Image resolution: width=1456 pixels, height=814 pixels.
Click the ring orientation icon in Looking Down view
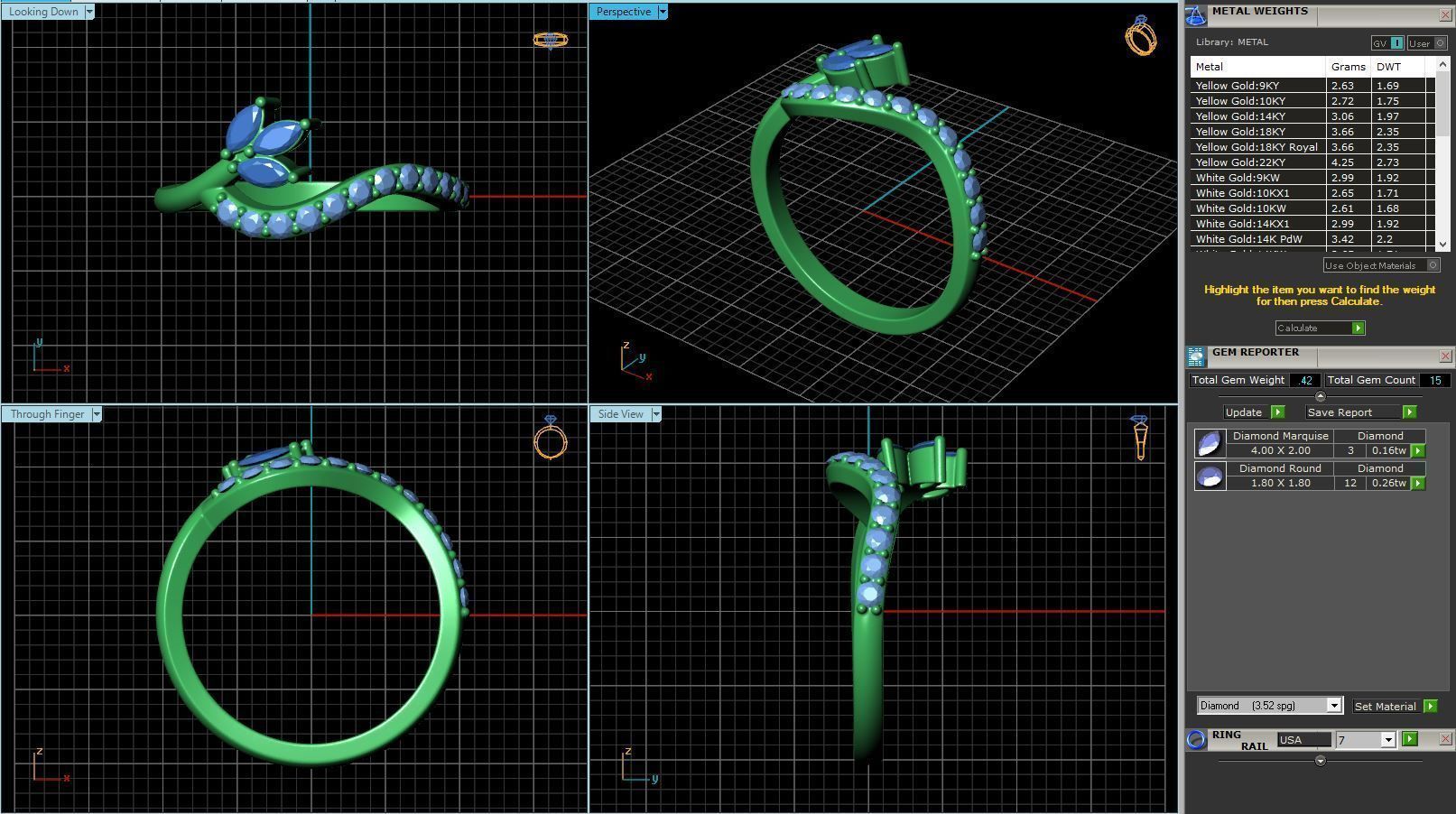[550, 40]
